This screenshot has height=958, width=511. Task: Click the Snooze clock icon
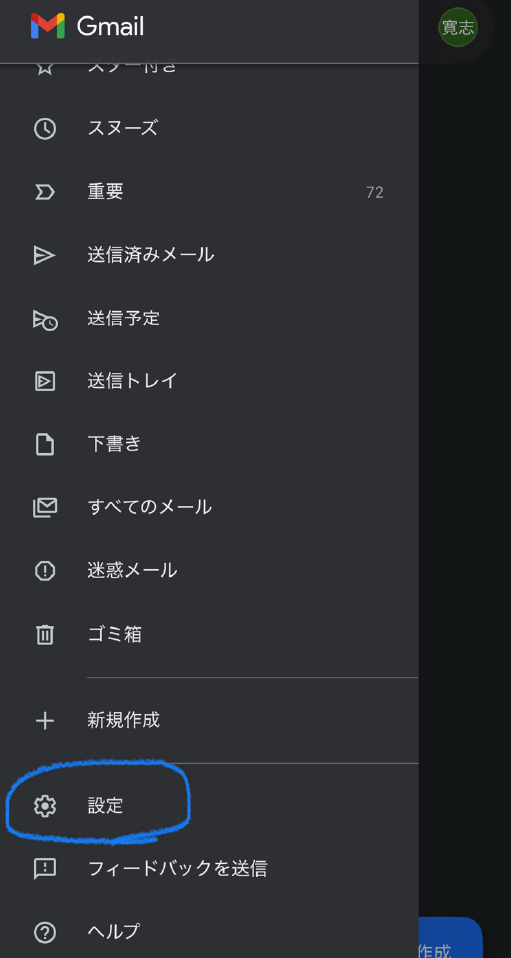(x=45, y=129)
